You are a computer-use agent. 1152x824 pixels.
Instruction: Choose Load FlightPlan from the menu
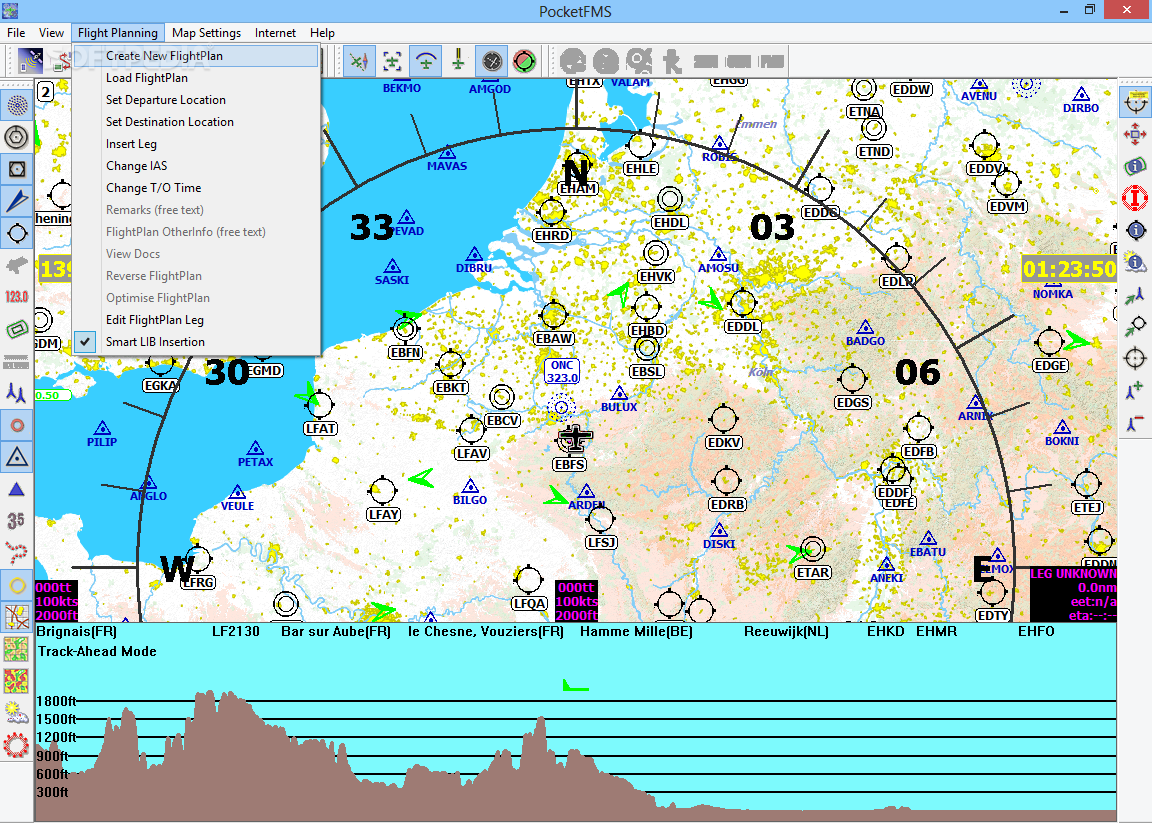tap(196, 78)
